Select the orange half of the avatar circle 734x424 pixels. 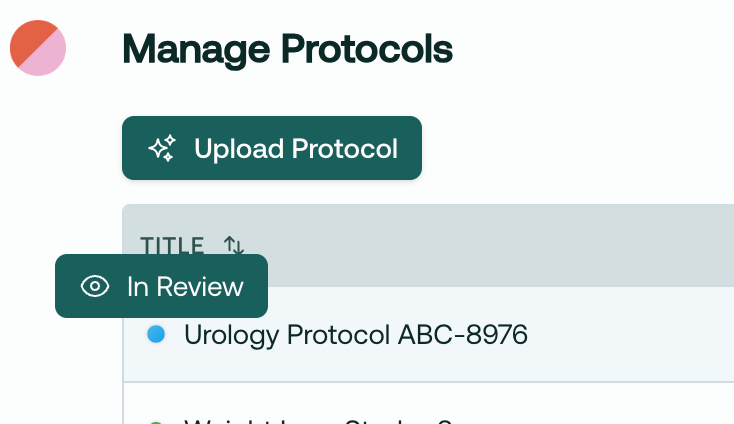pyautogui.click(x=28, y=38)
